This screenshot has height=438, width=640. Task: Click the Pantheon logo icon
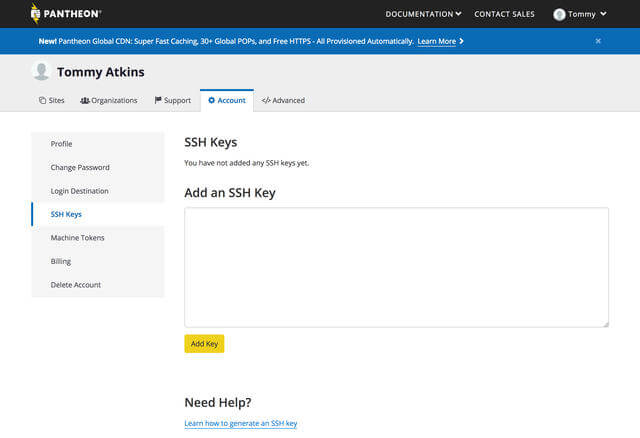point(36,14)
